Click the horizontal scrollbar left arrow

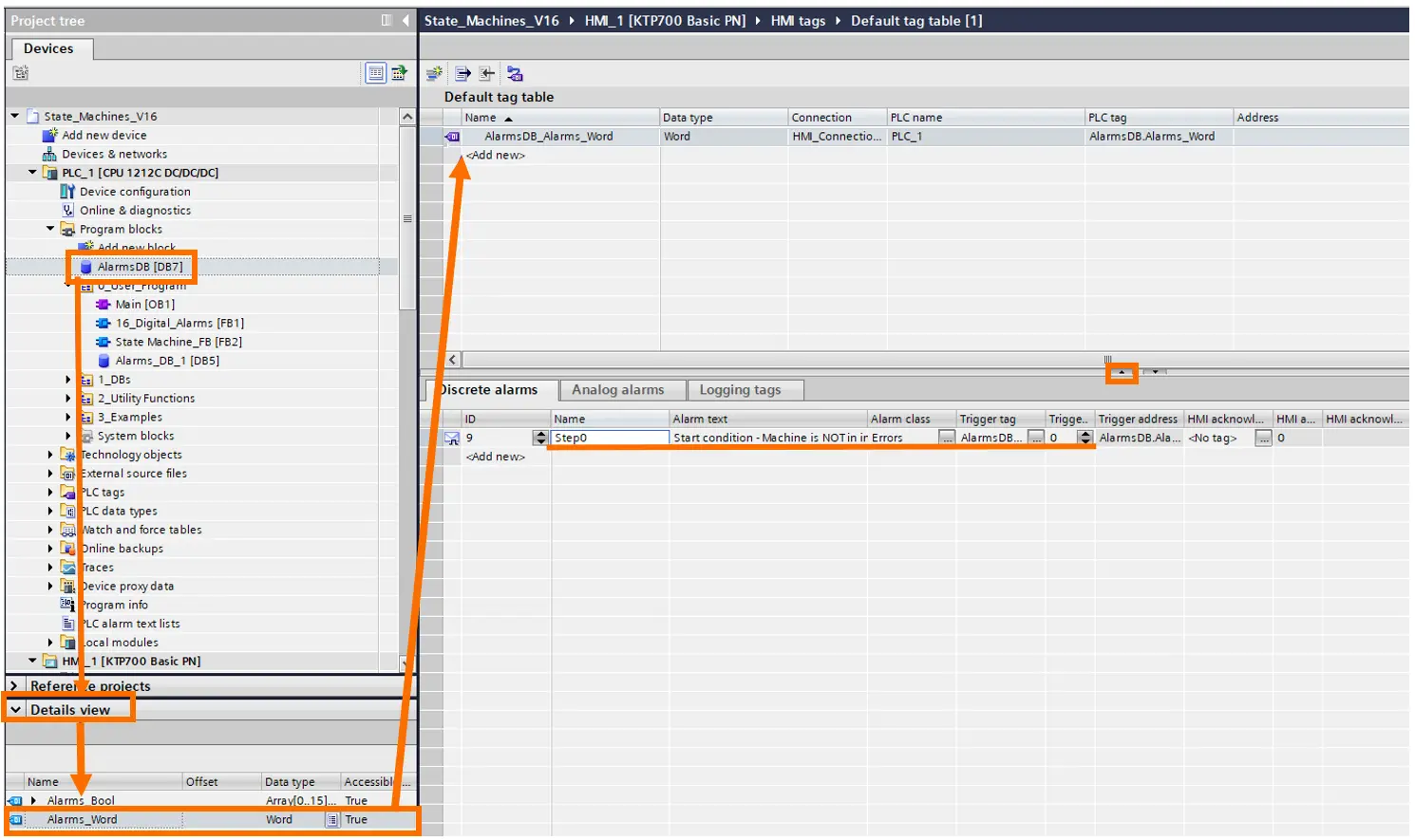point(452,360)
